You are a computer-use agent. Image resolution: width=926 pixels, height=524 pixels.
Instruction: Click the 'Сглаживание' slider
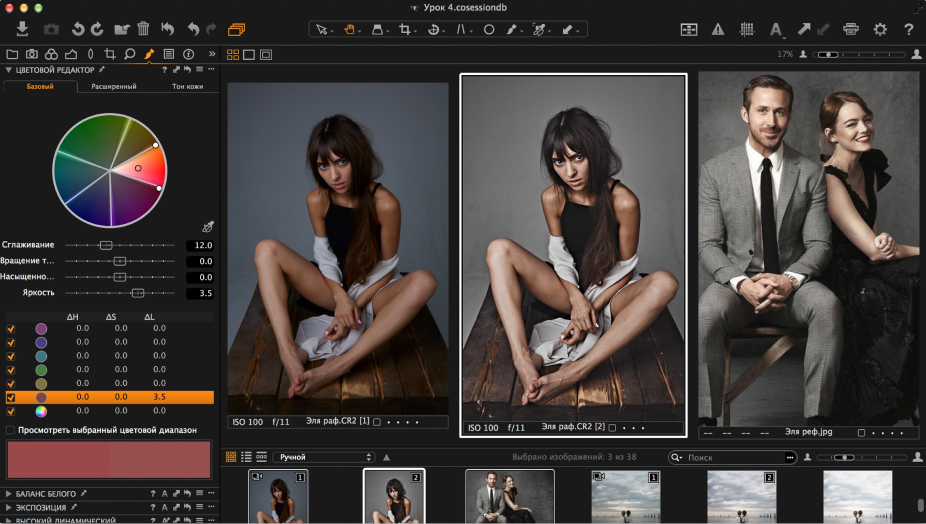(106, 245)
